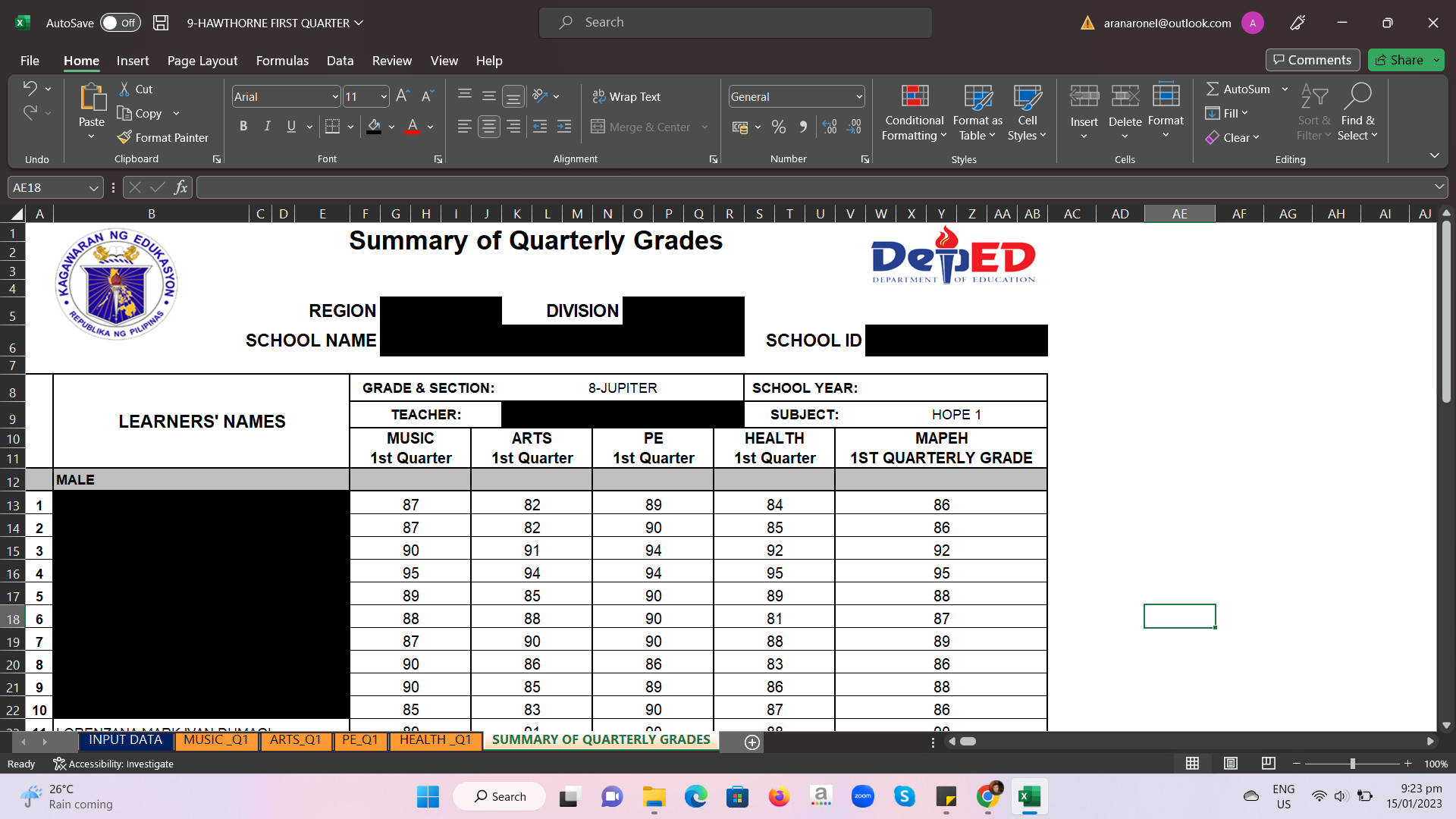Open the Find & Select menu
This screenshot has width=1456, height=819.
coord(1357,114)
